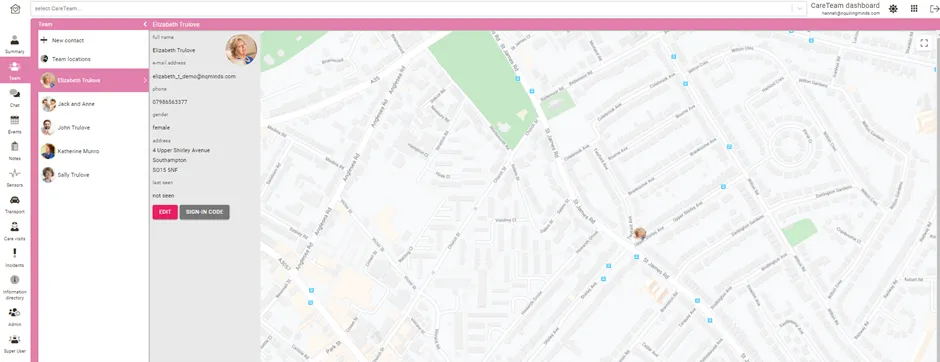Click the CareTeam dashboard title
Image resolution: width=940 pixels, height=362 pixels.
[845, 5]
